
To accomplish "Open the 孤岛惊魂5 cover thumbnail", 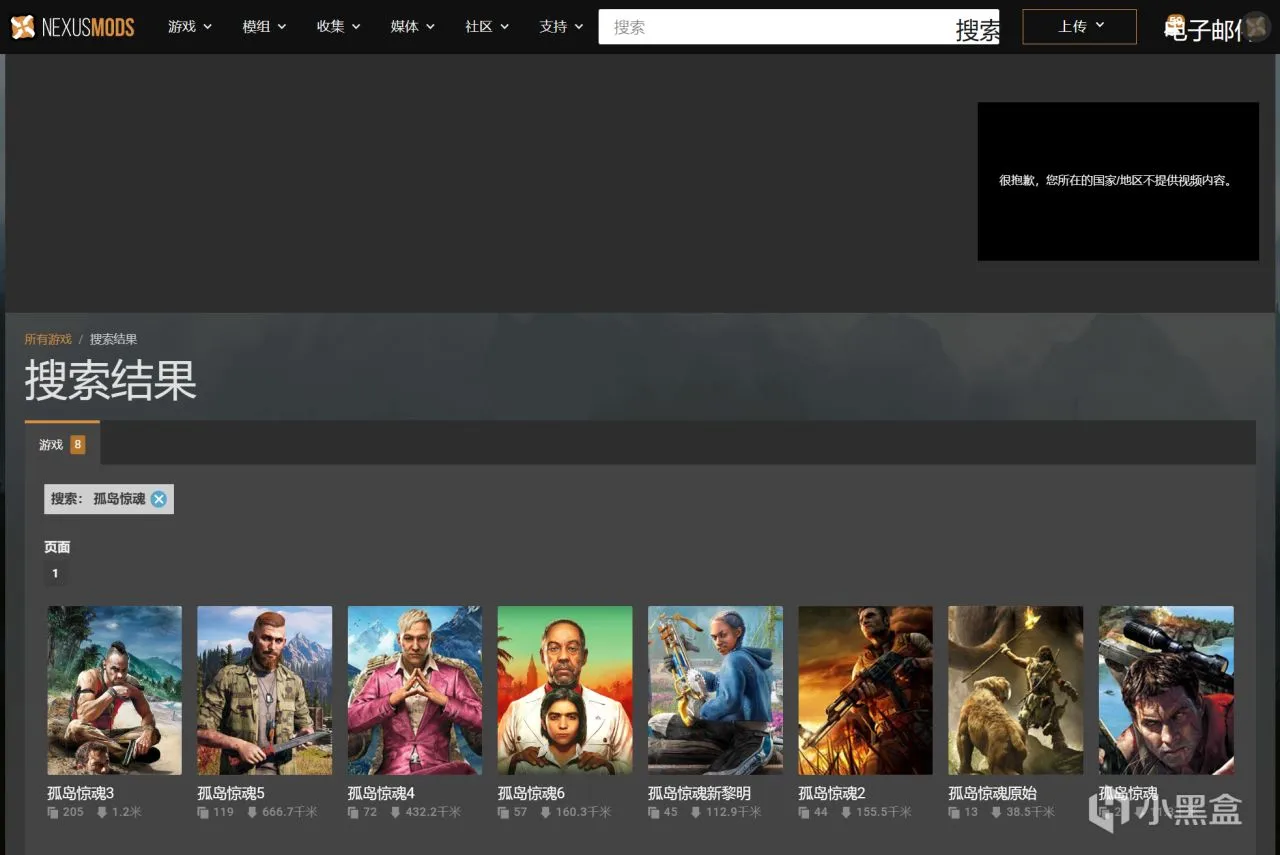I will click(x=265, y=690).
